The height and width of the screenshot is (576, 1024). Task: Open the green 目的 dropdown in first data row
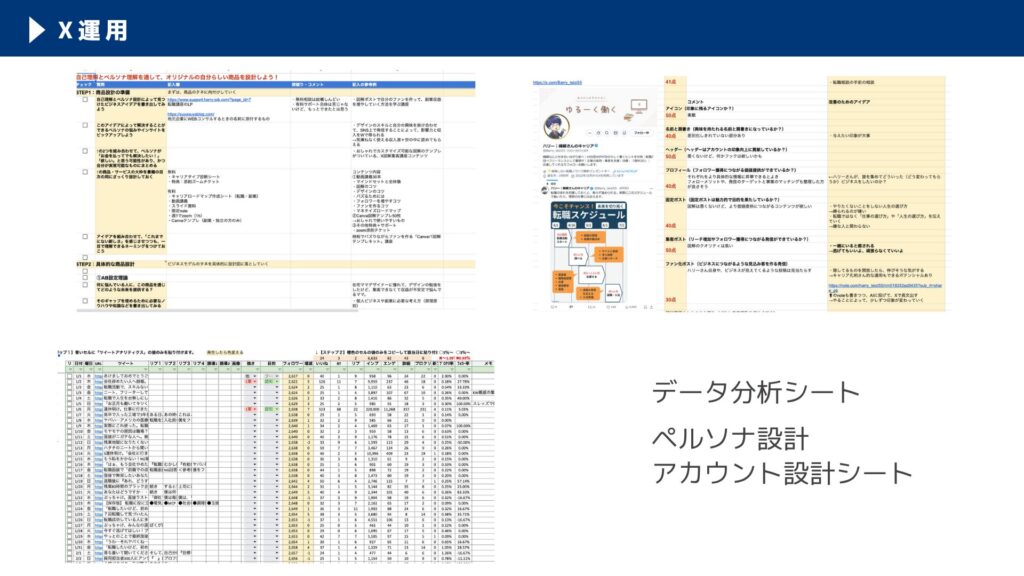(x=270, y=380)
